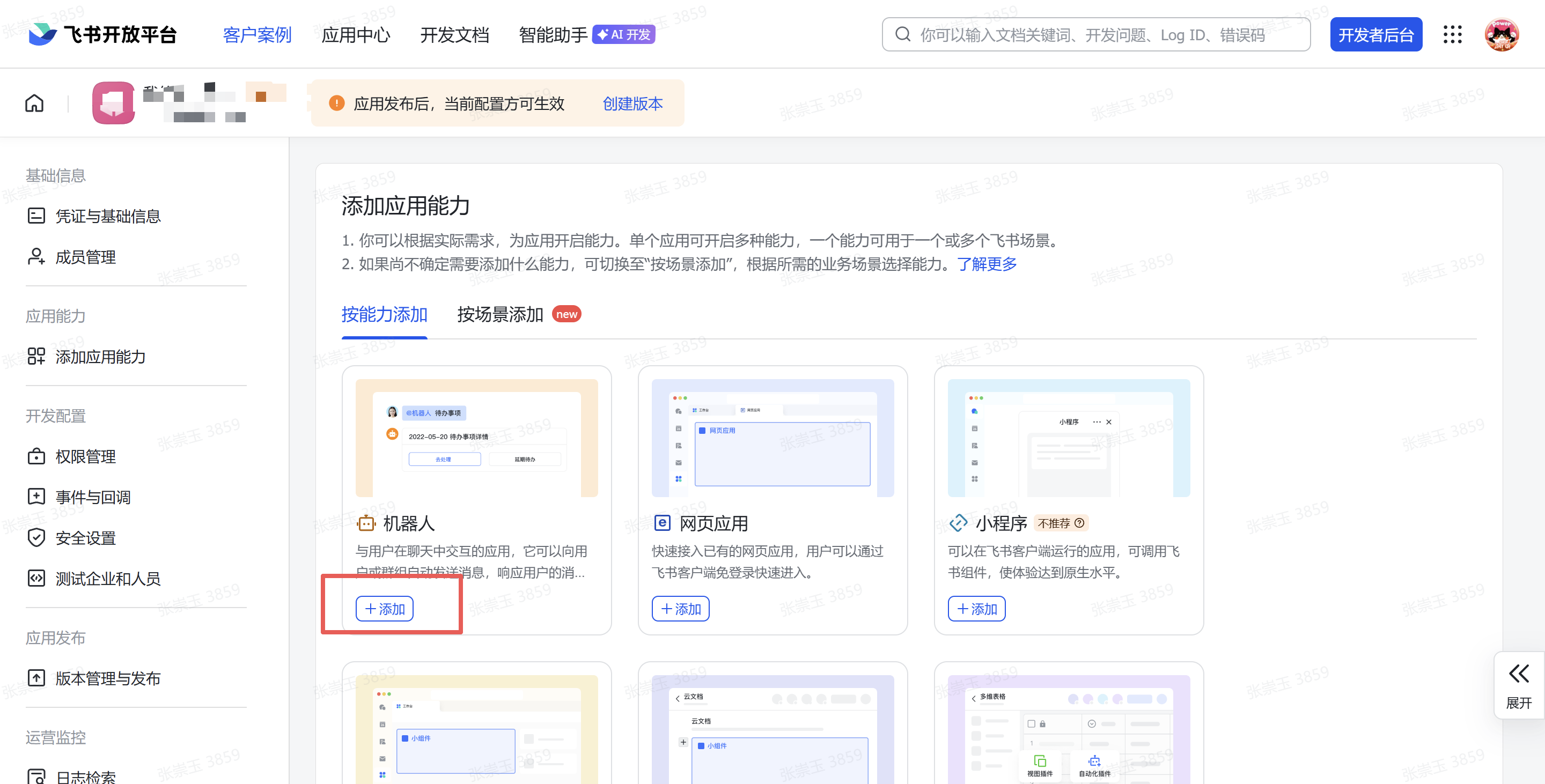Screen dimensions: 1545x784
Task: Click the 机器人 robot icon
Action: click(x=366, y=523)
